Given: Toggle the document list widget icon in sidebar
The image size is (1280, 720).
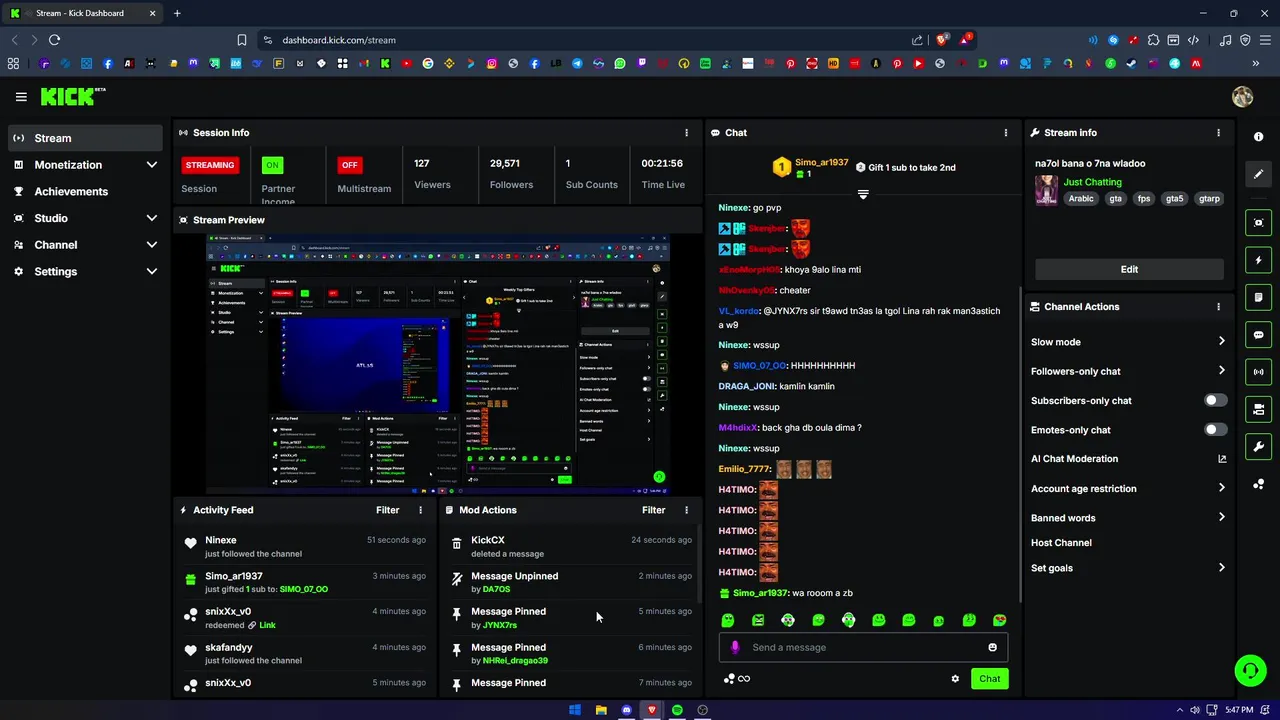Looking at the screenshot, I should (x=1258, y=297).
